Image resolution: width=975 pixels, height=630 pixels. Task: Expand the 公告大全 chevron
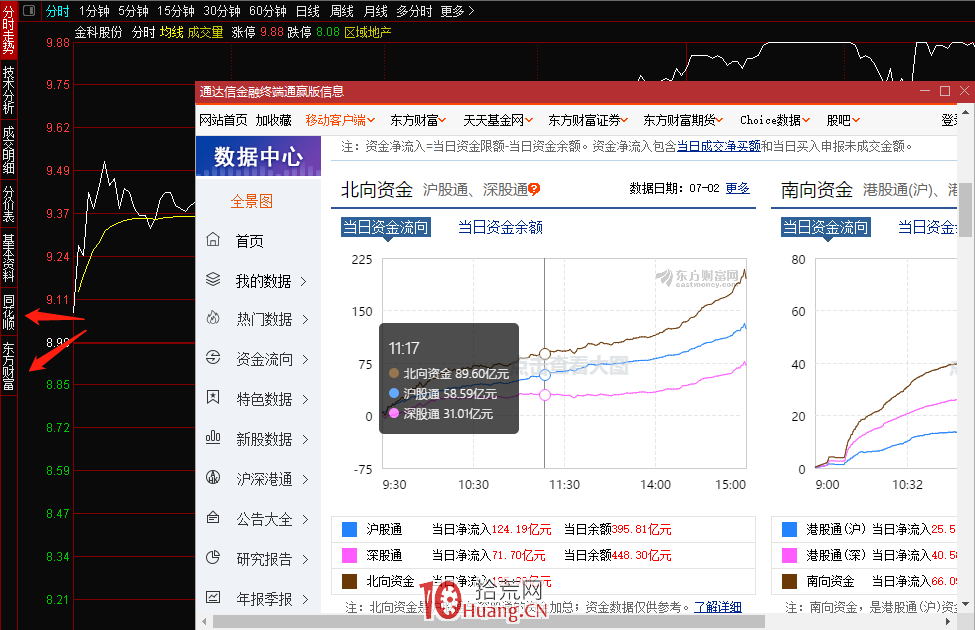click(305, 519)
